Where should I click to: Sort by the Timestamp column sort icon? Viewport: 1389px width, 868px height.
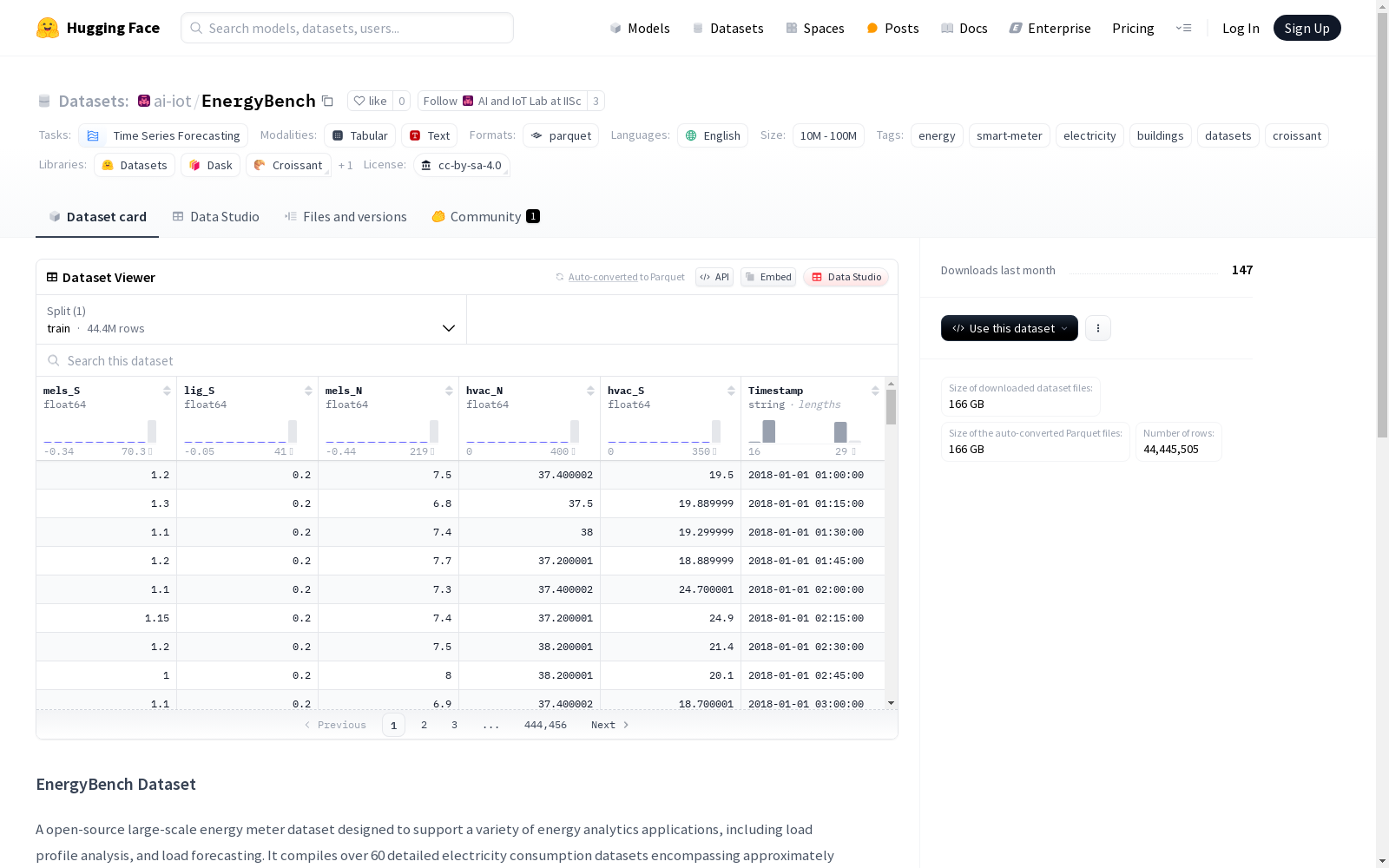875,391
